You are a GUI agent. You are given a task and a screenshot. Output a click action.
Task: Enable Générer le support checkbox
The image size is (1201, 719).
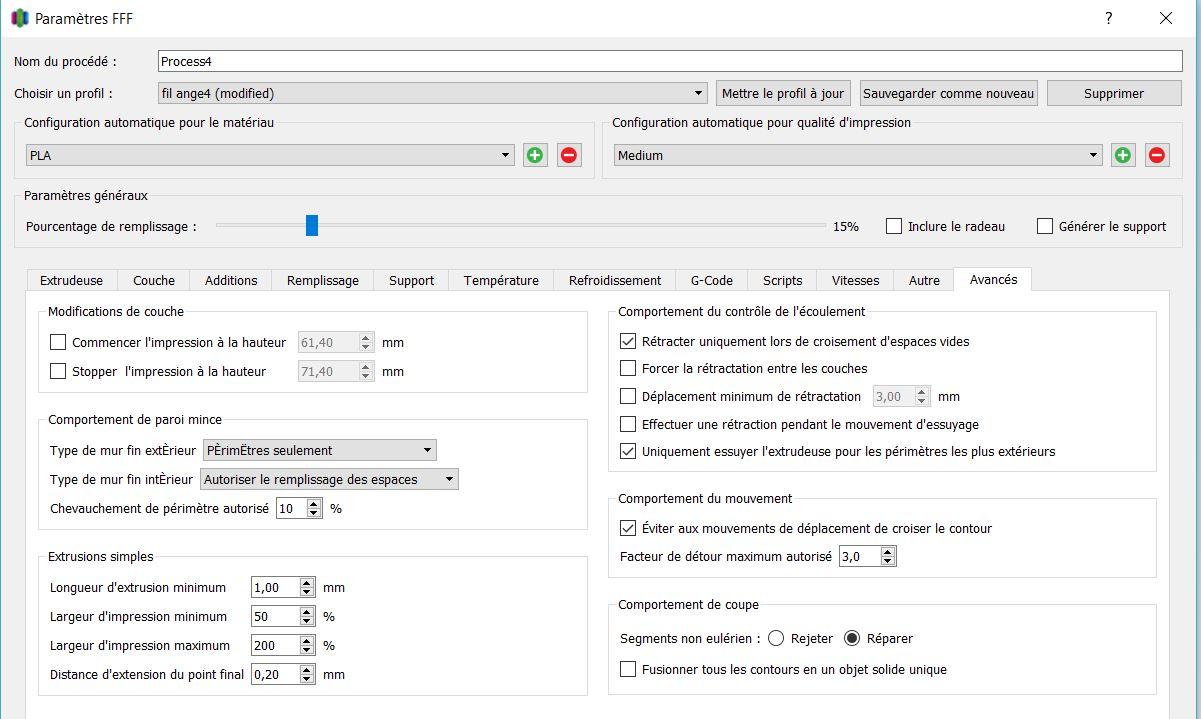coord(1045,226)
